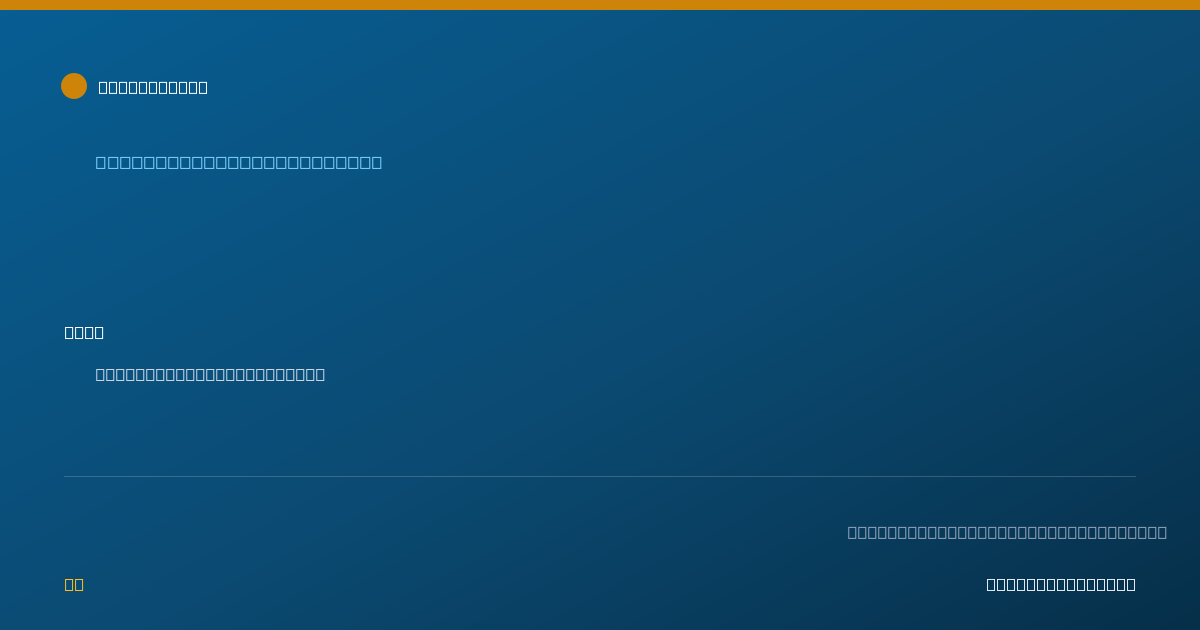The image size is (1200, 630).
Task: Click the first character of the light-blue headline
Action: pyautogui.click(x=101, y=162)
